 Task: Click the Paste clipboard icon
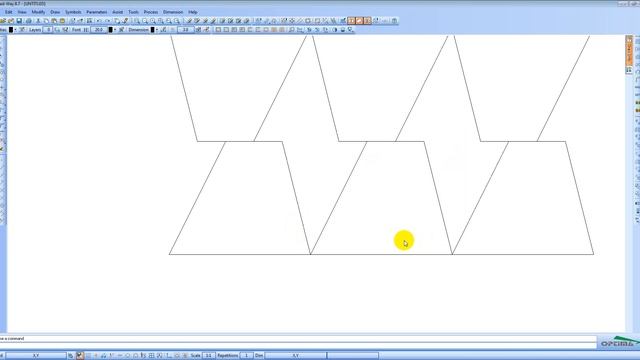(54, 20)
